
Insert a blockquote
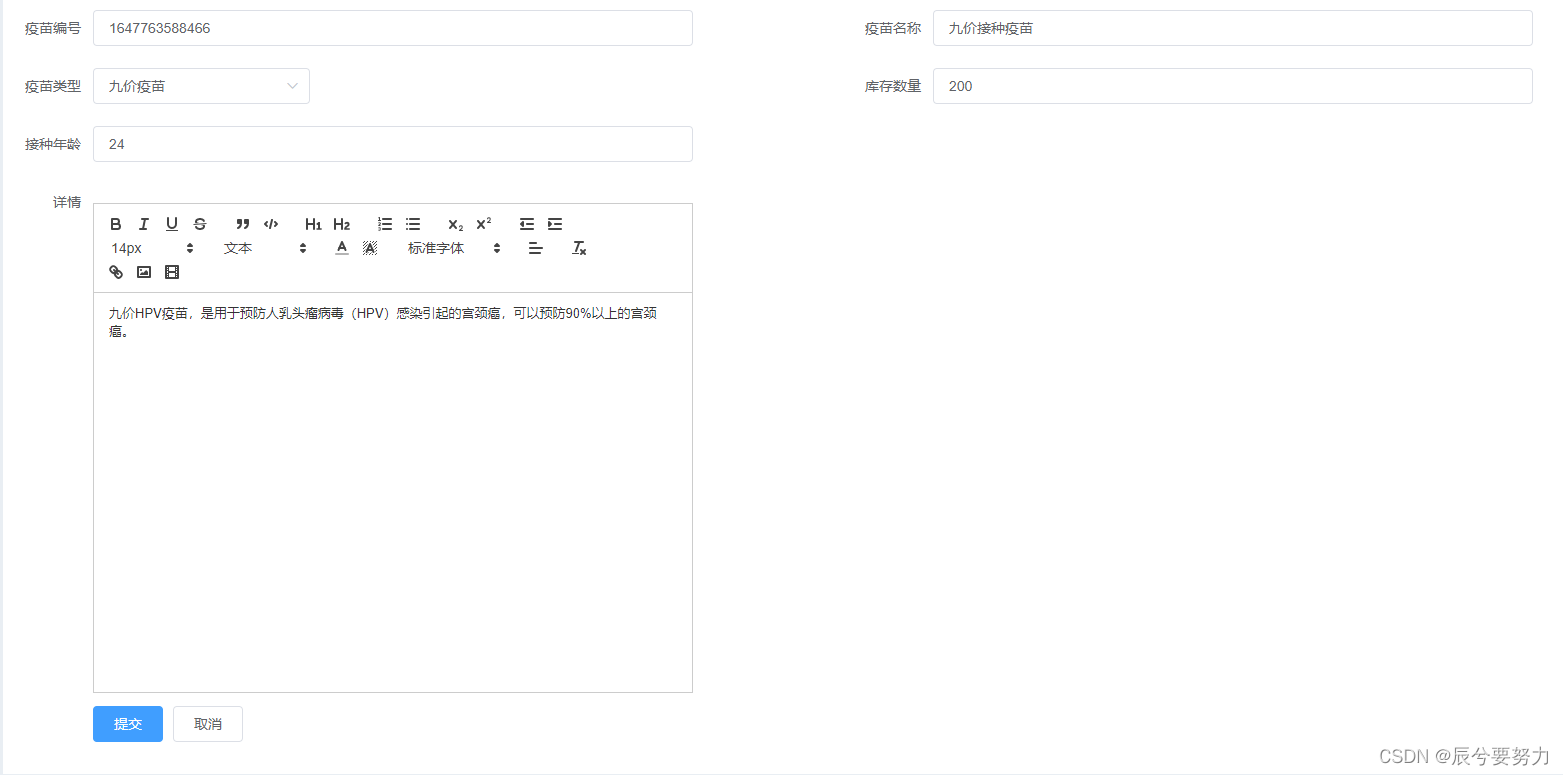[x=242, y=224]
